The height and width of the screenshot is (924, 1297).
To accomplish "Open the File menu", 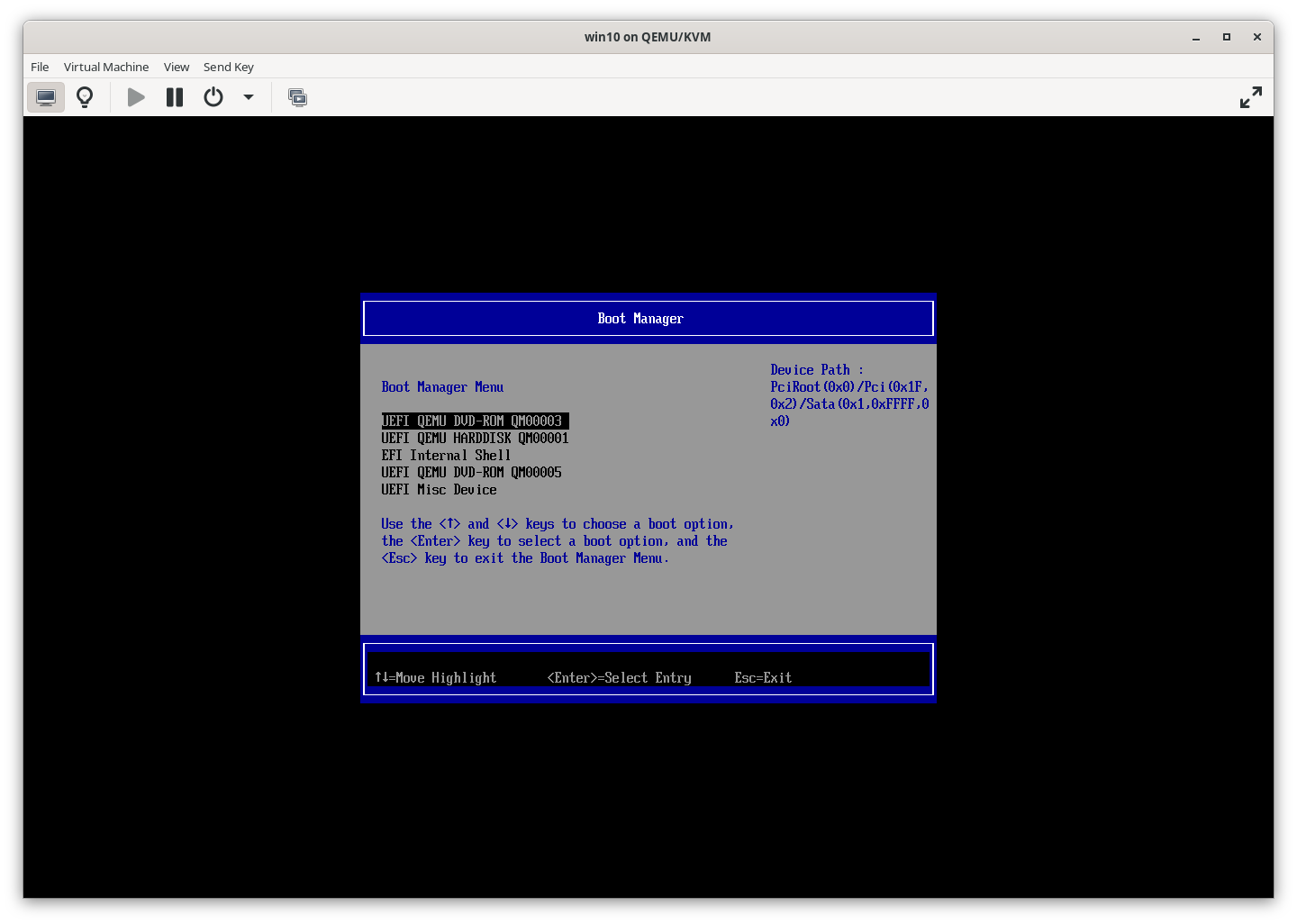I will (x=40, y=67).
